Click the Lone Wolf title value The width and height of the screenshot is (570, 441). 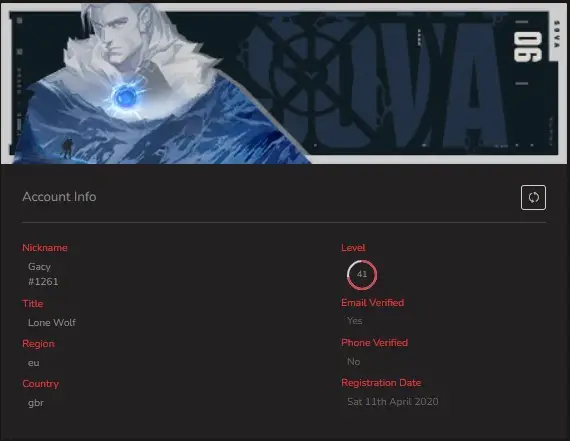[x=52, y=322]
